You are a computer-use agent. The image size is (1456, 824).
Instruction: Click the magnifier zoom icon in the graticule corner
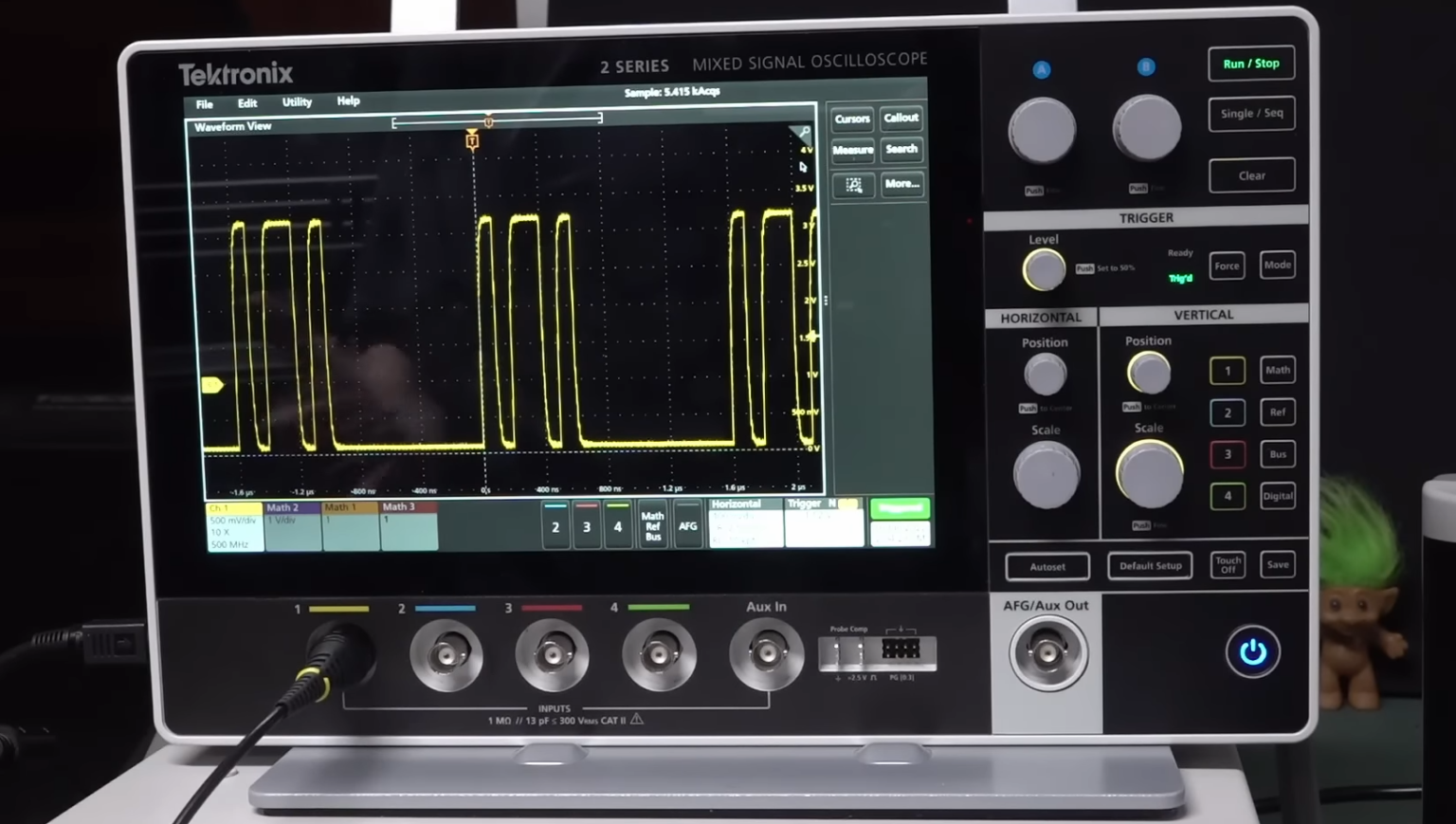pyautogui.click(x=803, y=133)
